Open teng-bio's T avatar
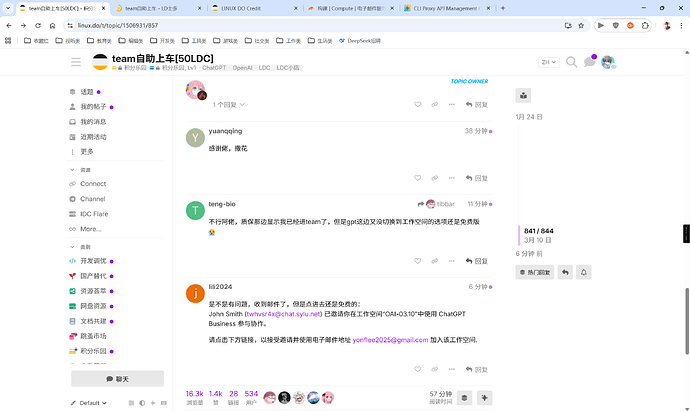 (x=195, y=211)
